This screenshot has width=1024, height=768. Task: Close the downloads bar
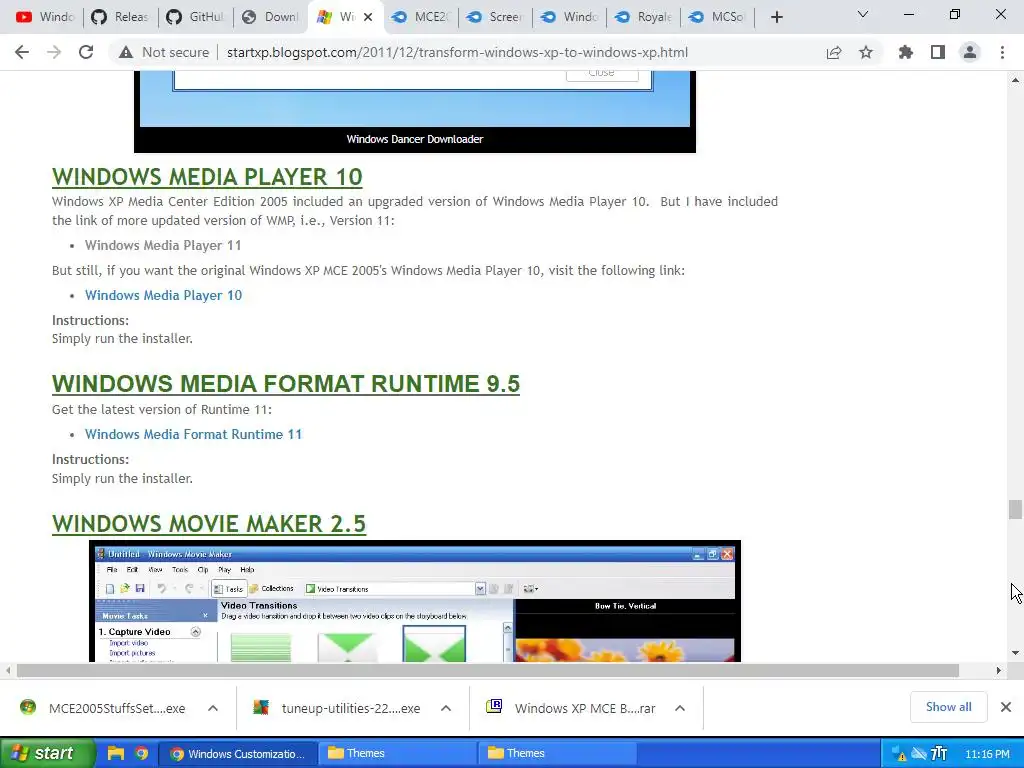click(x=1006, y=707)
